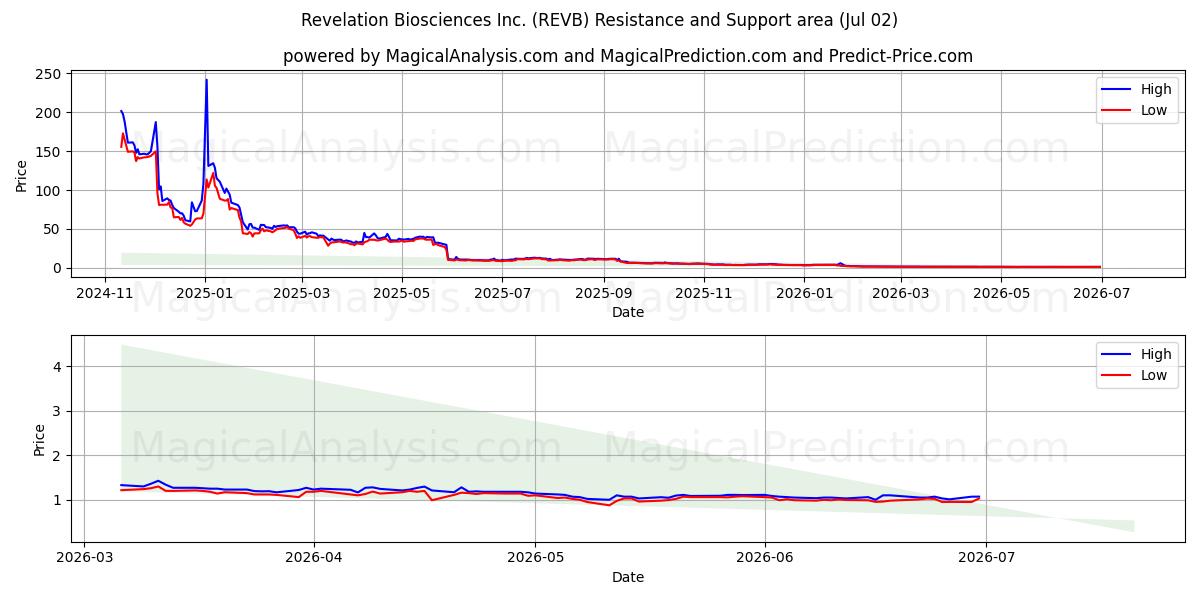The image size is (1200, 600).
Task: Click the '50' y-axis tick label
Action: tap(54, 229)
